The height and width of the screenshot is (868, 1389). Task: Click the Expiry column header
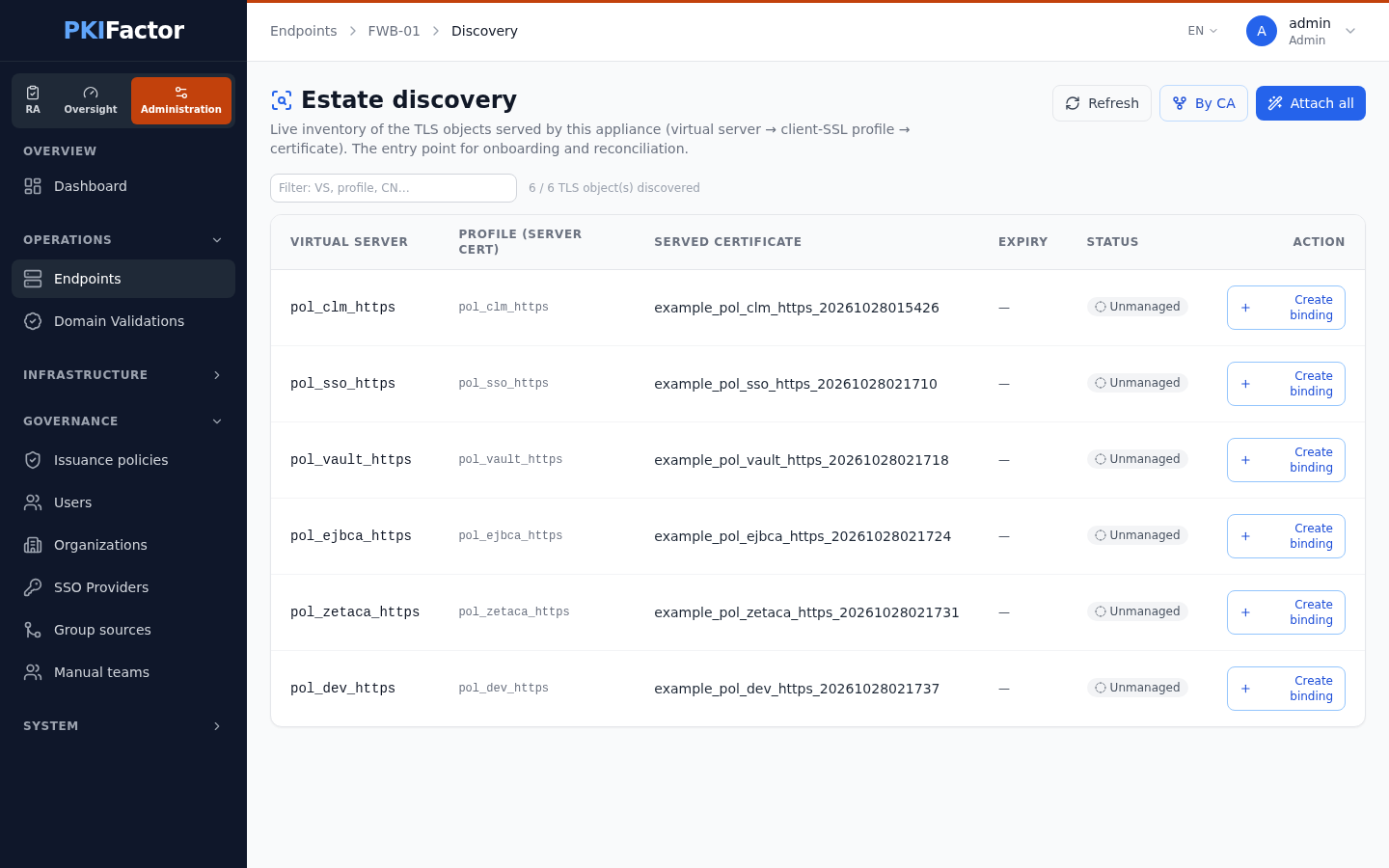point(1022,242)
